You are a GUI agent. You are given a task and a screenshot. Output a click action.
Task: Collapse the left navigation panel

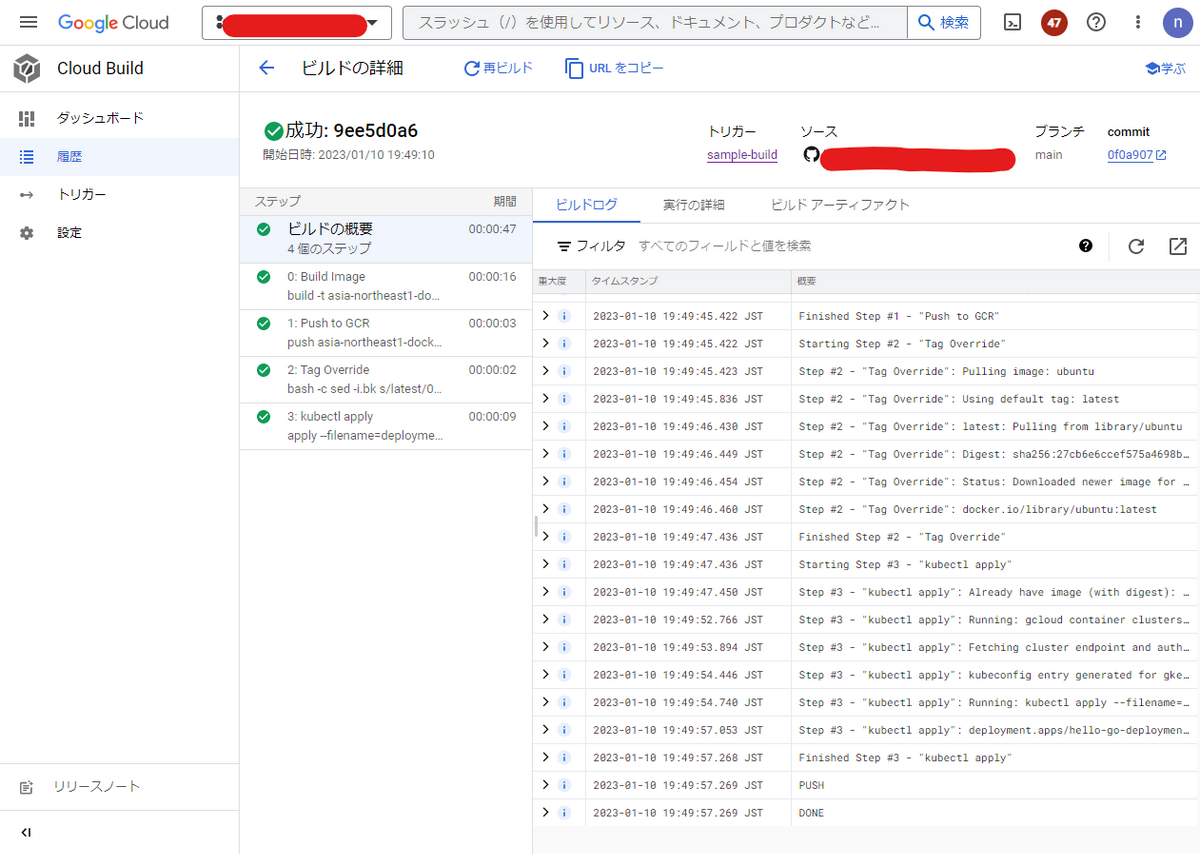coord(27,832)
